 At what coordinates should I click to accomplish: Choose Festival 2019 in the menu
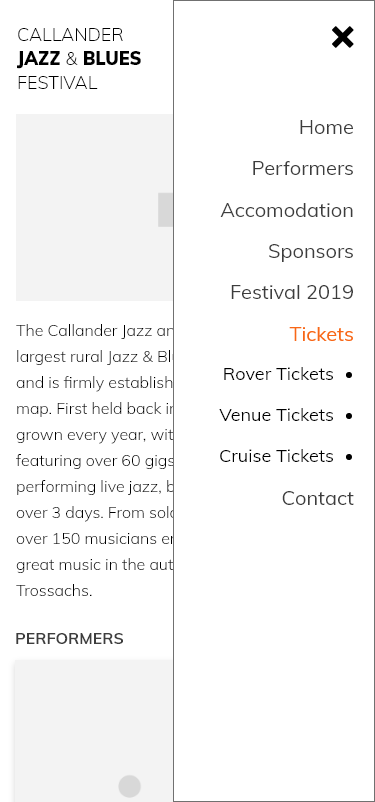(292, 292)
